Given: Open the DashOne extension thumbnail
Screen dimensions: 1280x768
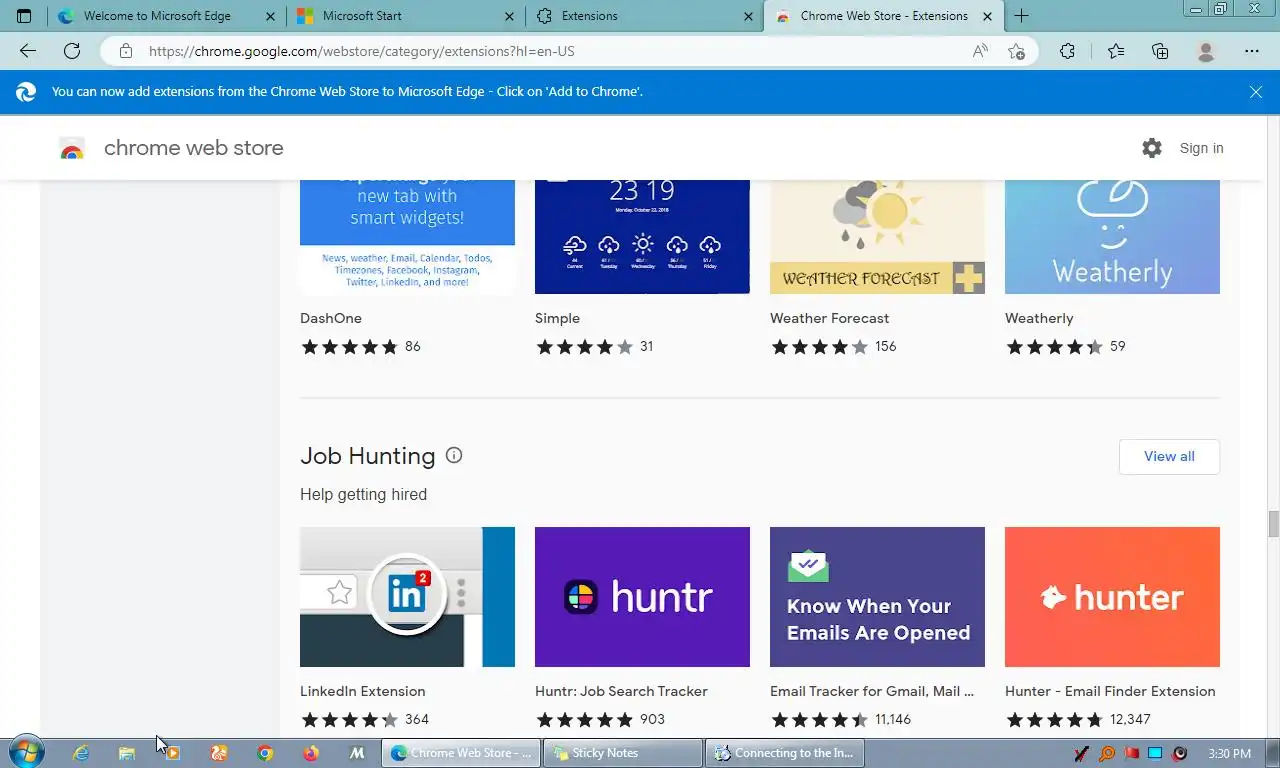Looking at the screenshot, I should pos(407,237).
